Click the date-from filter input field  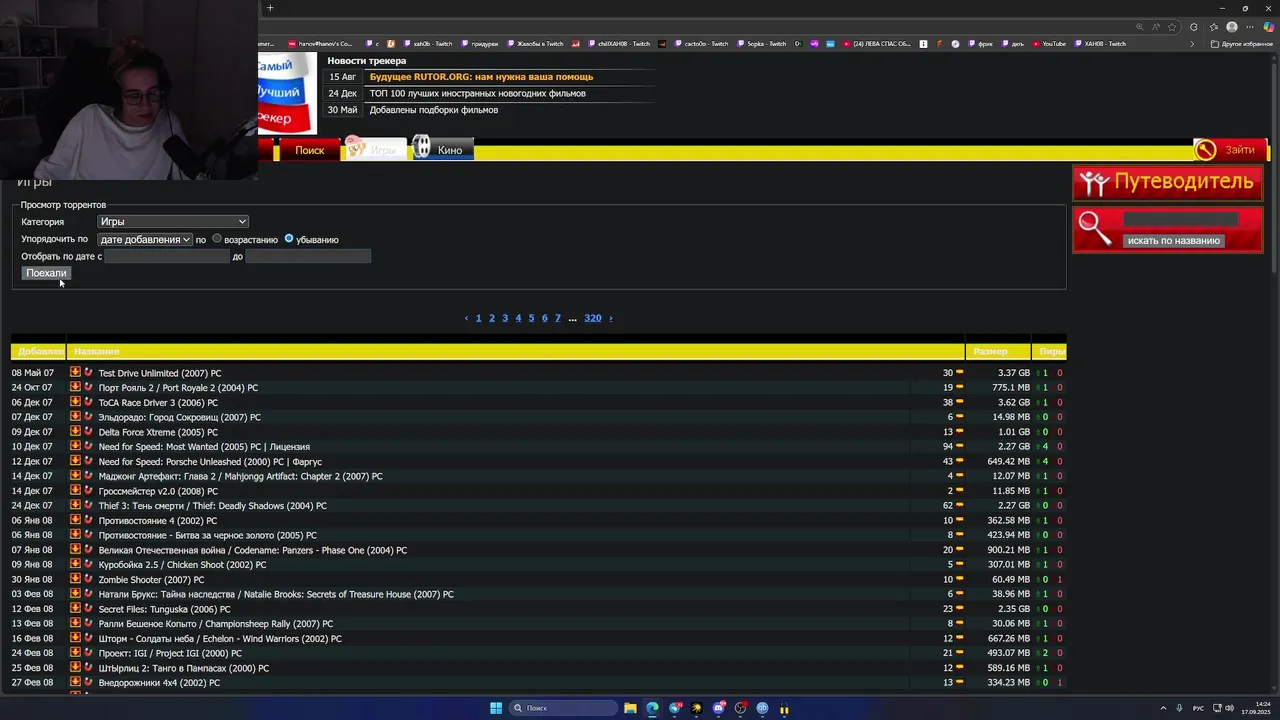[x=167, y=256]
